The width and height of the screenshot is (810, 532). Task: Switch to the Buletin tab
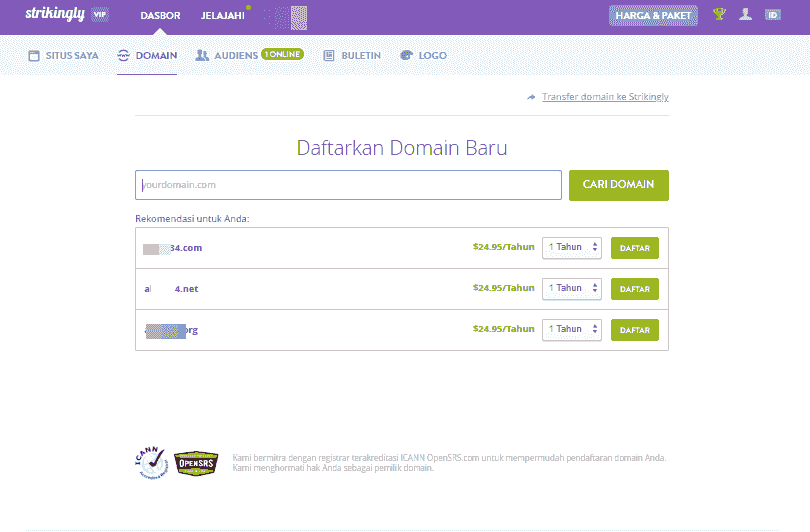pyautogui.click(x=352, y=55)
